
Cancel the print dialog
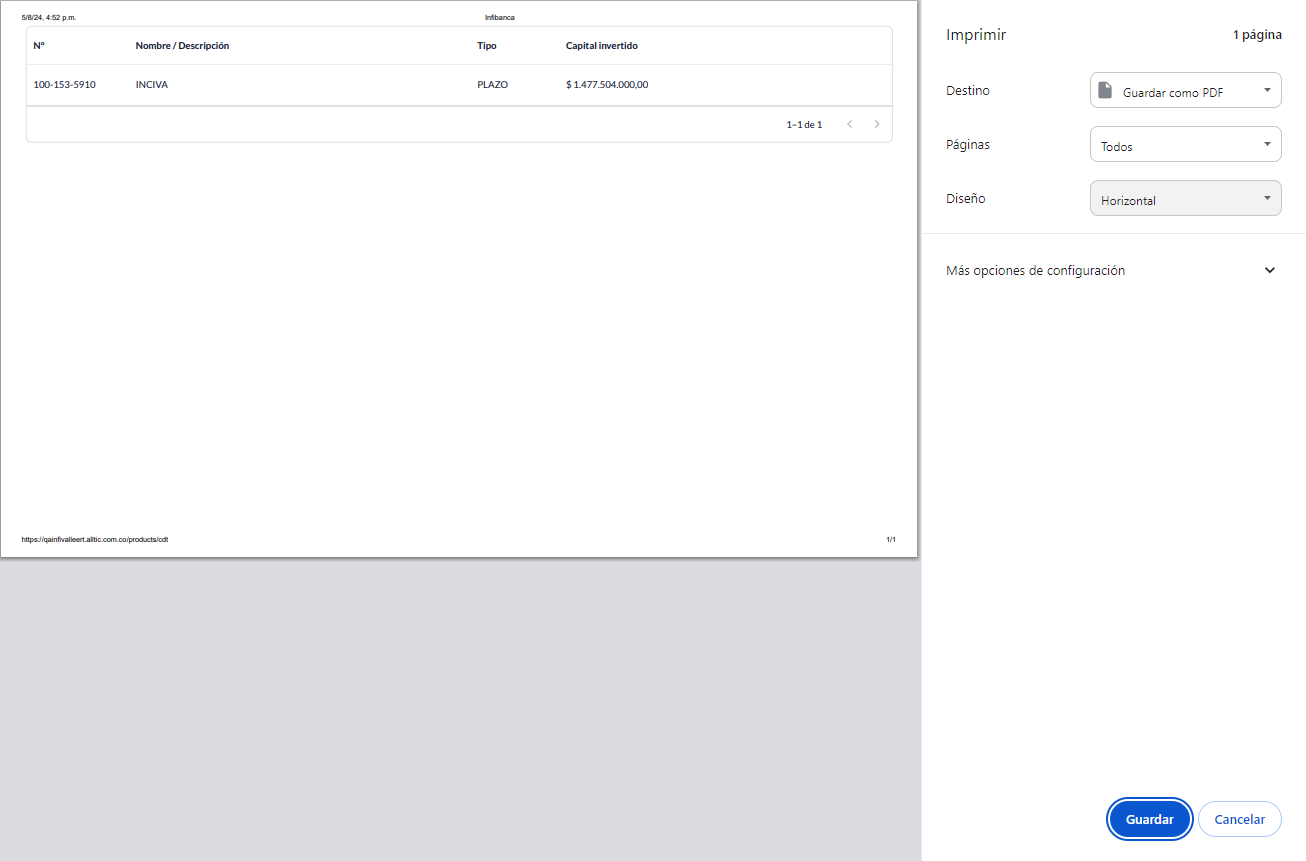coord(1240,819)
